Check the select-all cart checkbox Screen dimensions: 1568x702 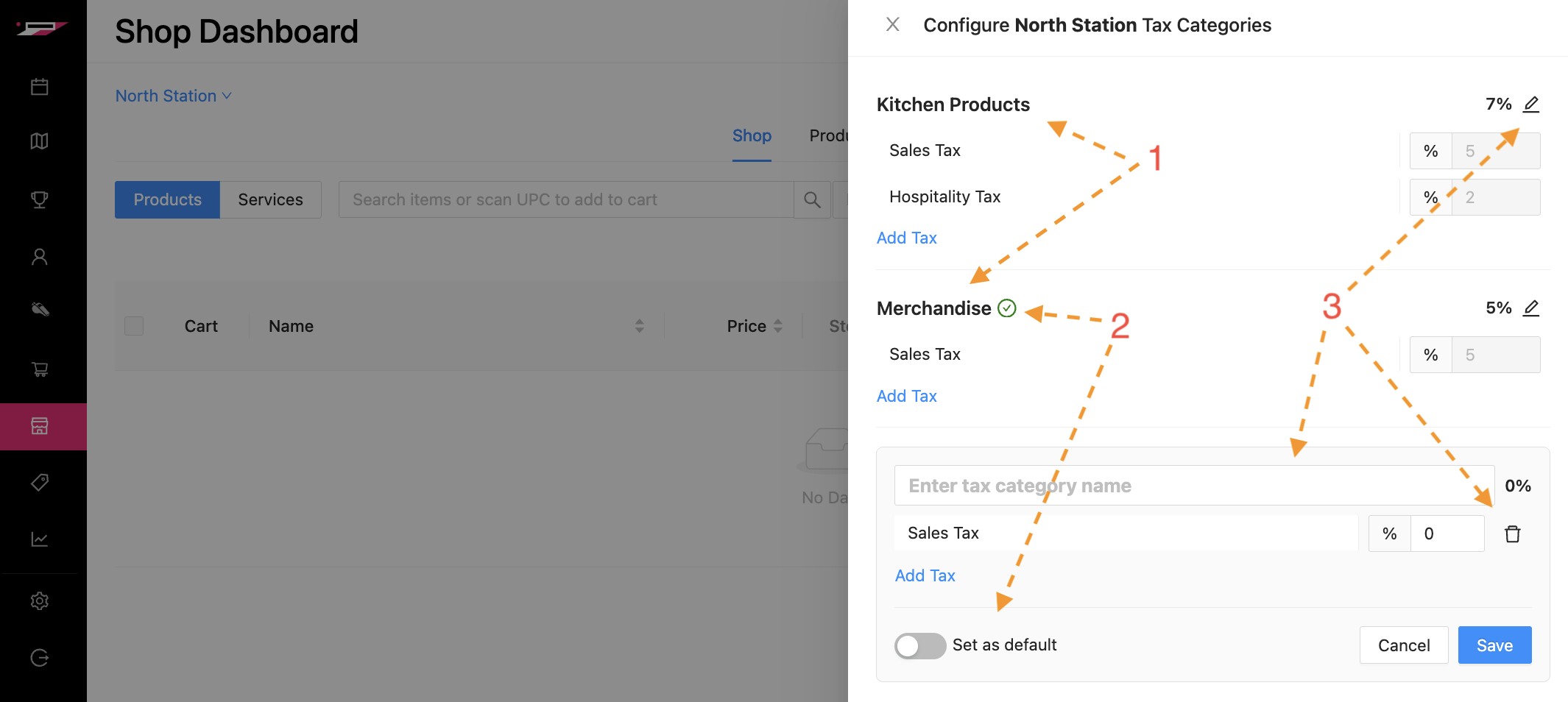tap(134, 326)
